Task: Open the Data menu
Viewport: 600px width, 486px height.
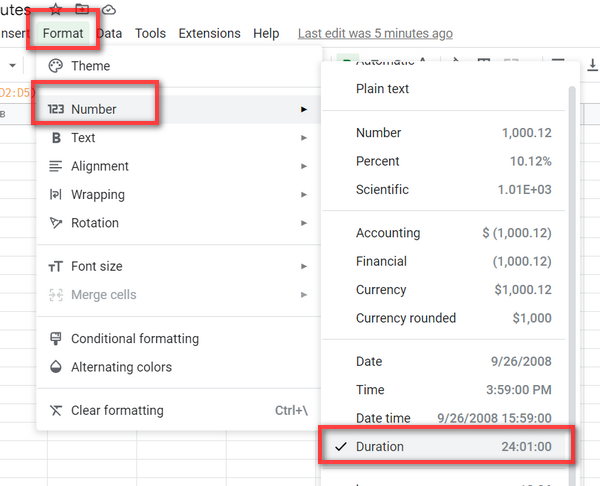Action: (109, 33)
